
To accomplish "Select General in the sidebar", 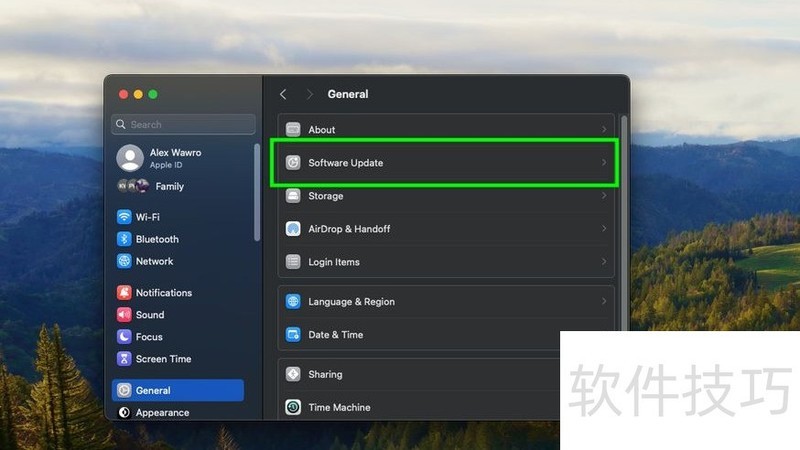I will click(x=178, y=390).
